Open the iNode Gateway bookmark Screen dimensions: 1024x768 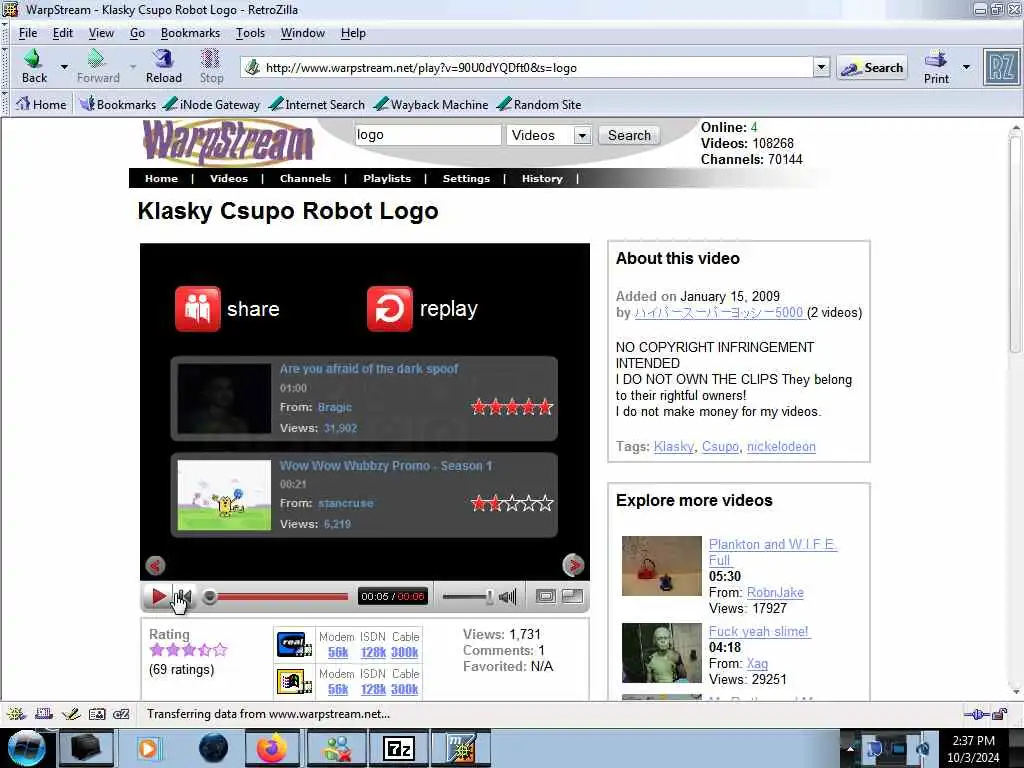212,104
